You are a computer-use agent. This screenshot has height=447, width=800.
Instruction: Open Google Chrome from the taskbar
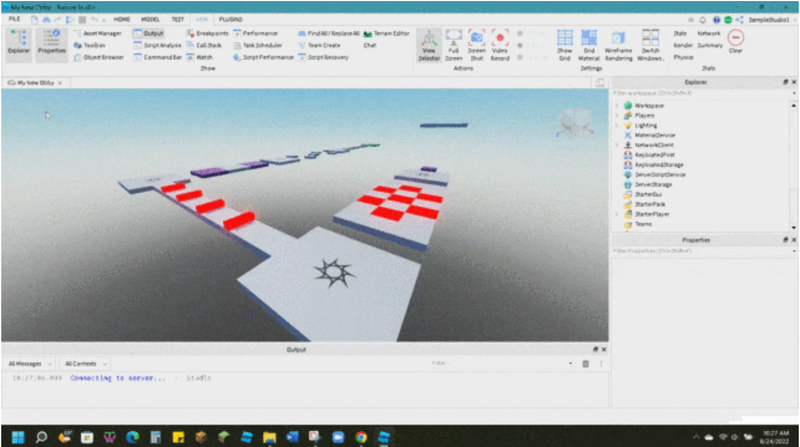pyautogui.click(x=361, y=437)
